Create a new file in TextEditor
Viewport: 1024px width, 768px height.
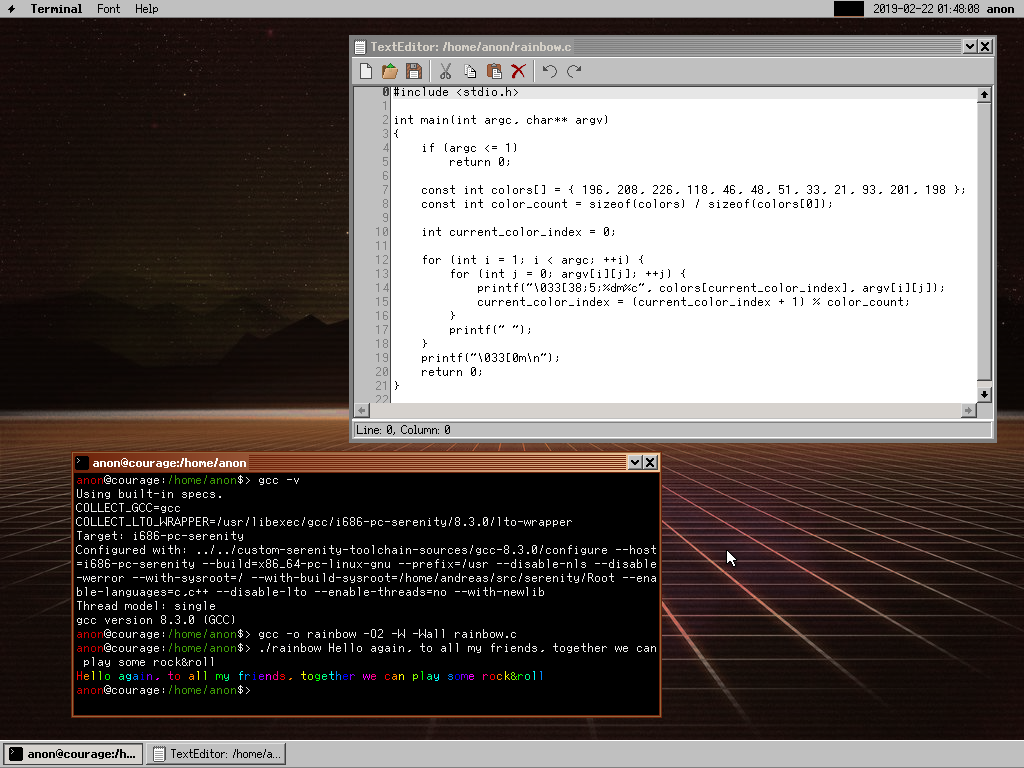(x=366, y=71)
